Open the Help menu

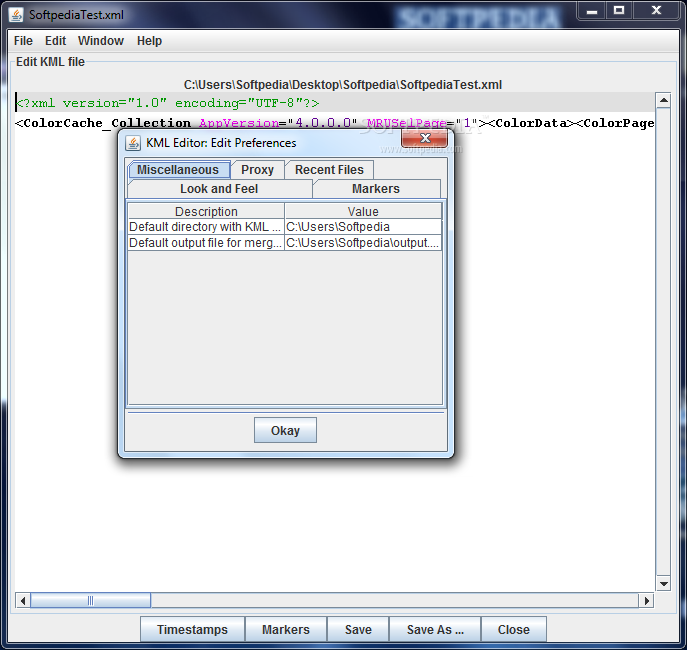pos(149,41)
